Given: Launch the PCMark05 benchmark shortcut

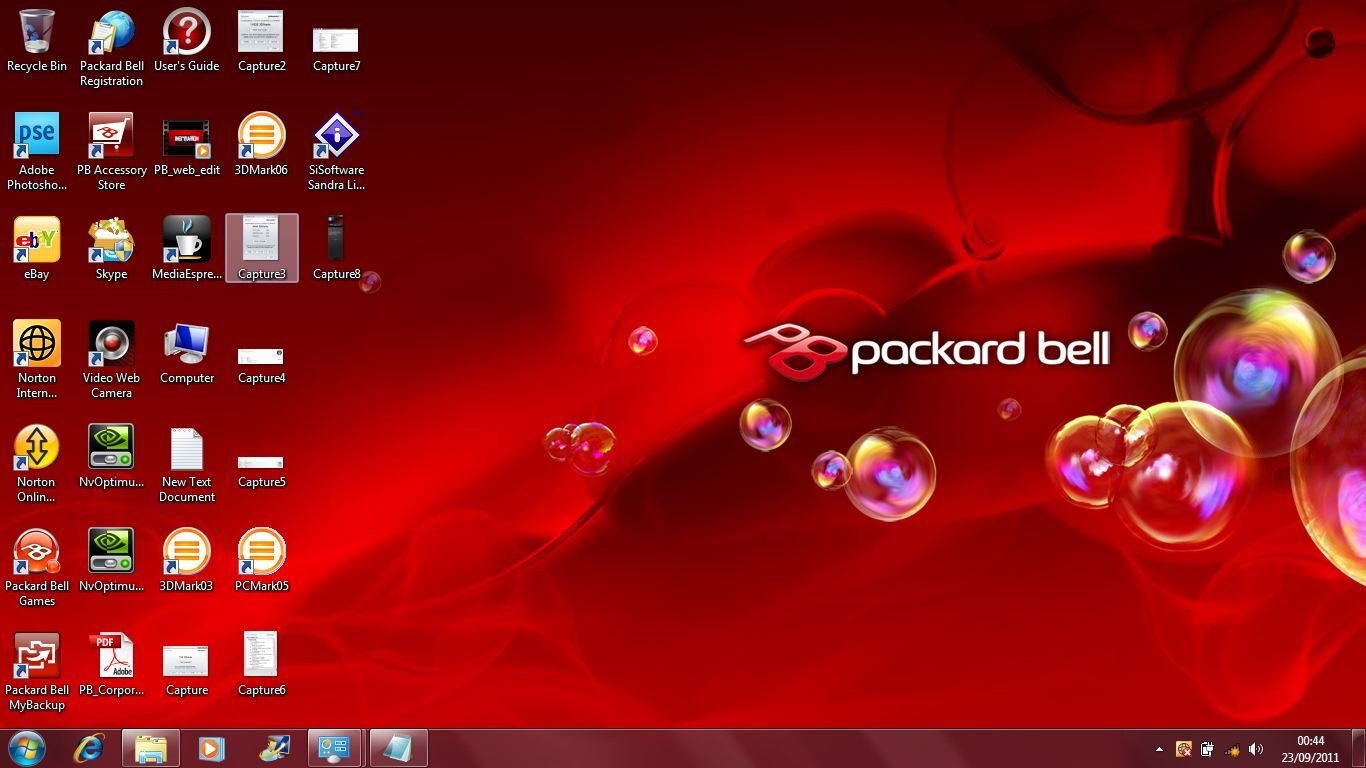Looking at the screenshot, I should click(261, 561).
